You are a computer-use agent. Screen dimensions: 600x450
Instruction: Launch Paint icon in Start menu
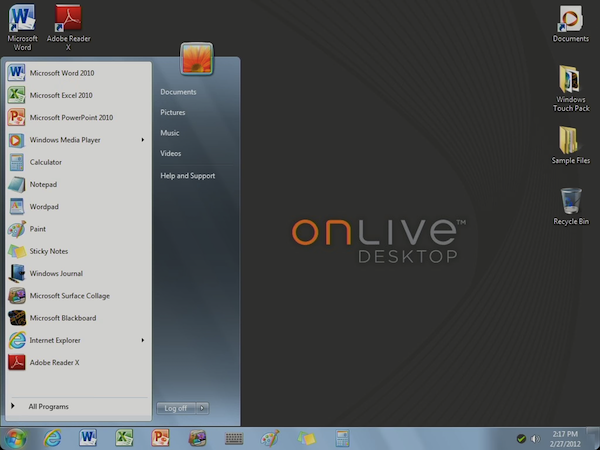[x=16, y=229]
